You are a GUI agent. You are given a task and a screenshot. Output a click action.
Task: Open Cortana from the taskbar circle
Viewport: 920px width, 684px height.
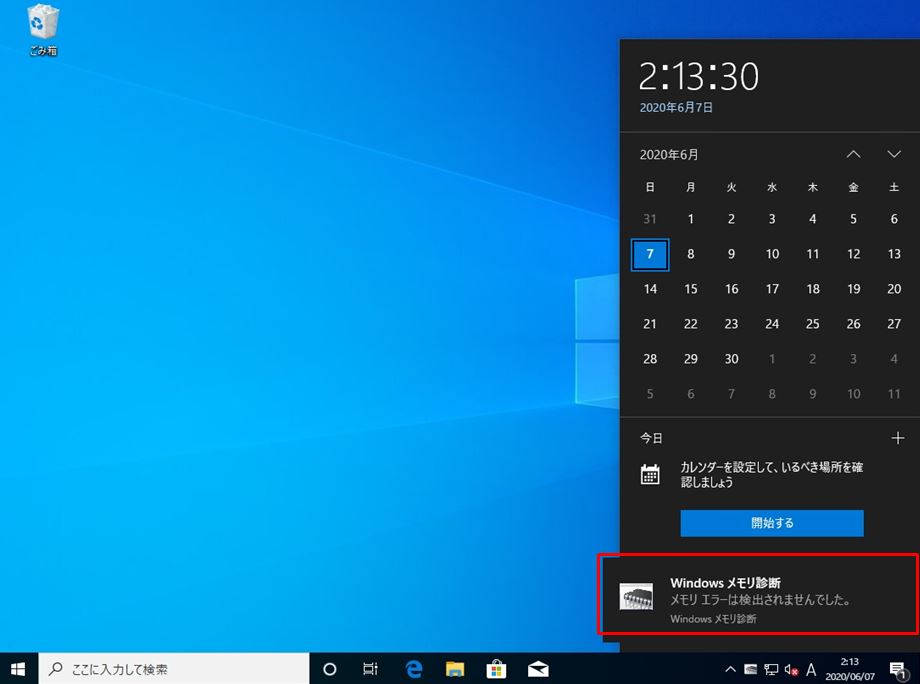330,669
